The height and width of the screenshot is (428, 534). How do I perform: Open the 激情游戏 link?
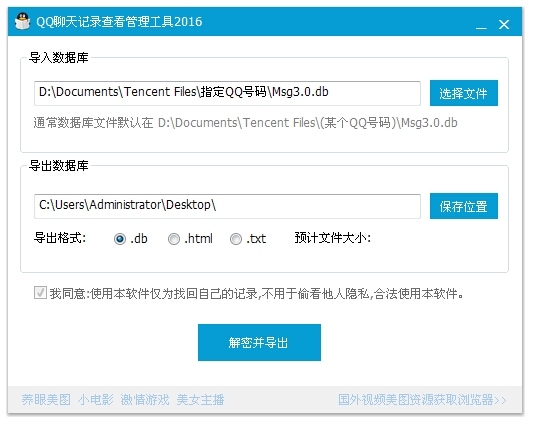[x=145, y=400]
